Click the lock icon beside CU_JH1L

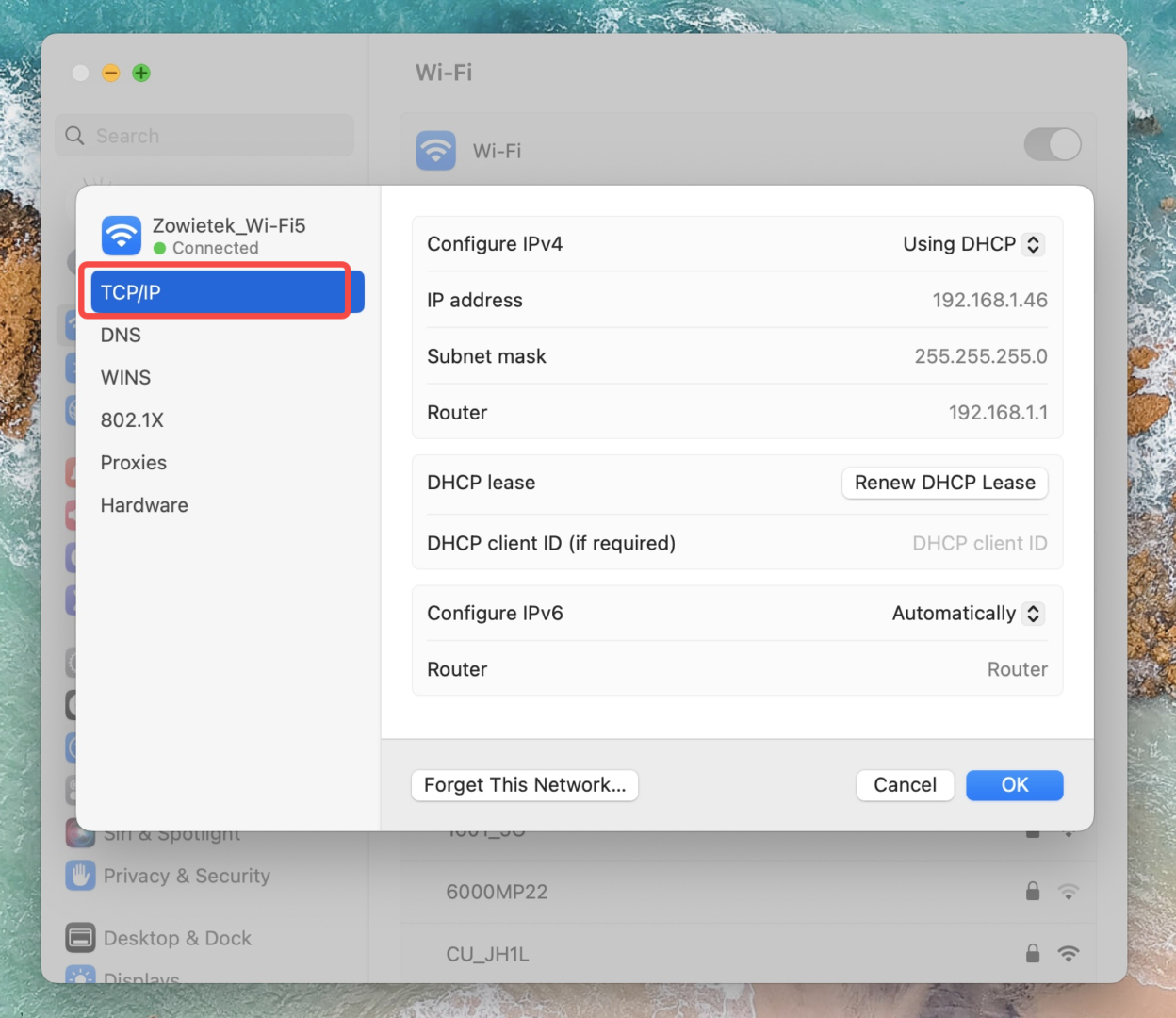(1033, 954)
